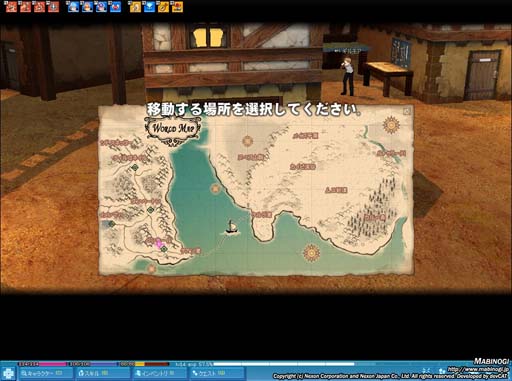Screen dimensions: 512x381
Task: Click the pink HP bar
Action: click(43, 364)
